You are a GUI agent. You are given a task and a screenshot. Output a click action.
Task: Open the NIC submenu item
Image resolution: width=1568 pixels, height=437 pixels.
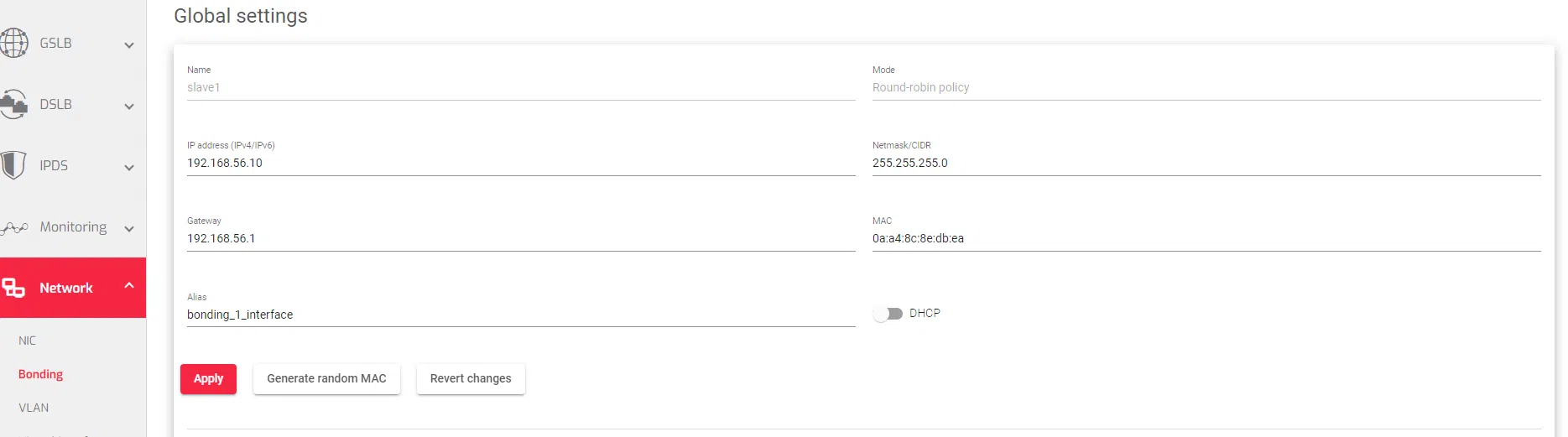[28, 341]
